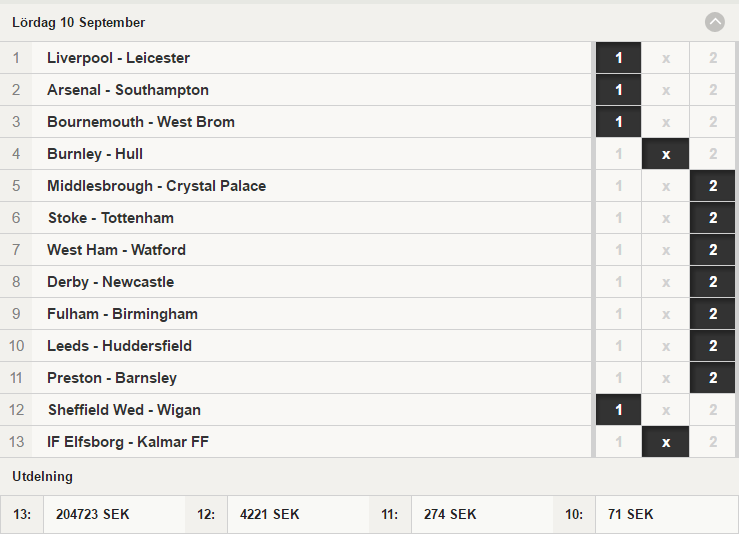Toggle outcome 2 for Middlesbrough - Crystal Palace

point(713,186)
